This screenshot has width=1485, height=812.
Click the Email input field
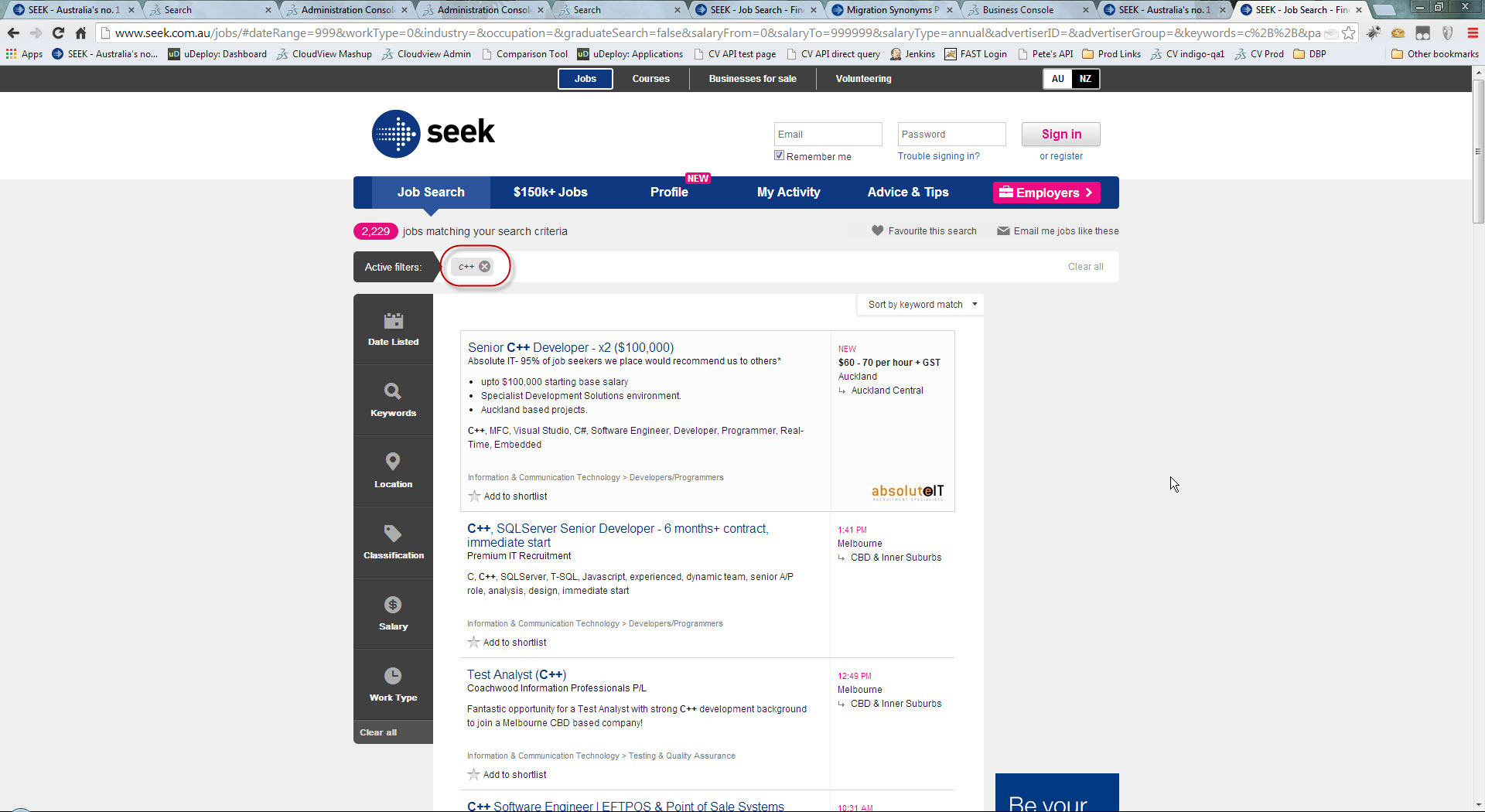coord(828,135)
